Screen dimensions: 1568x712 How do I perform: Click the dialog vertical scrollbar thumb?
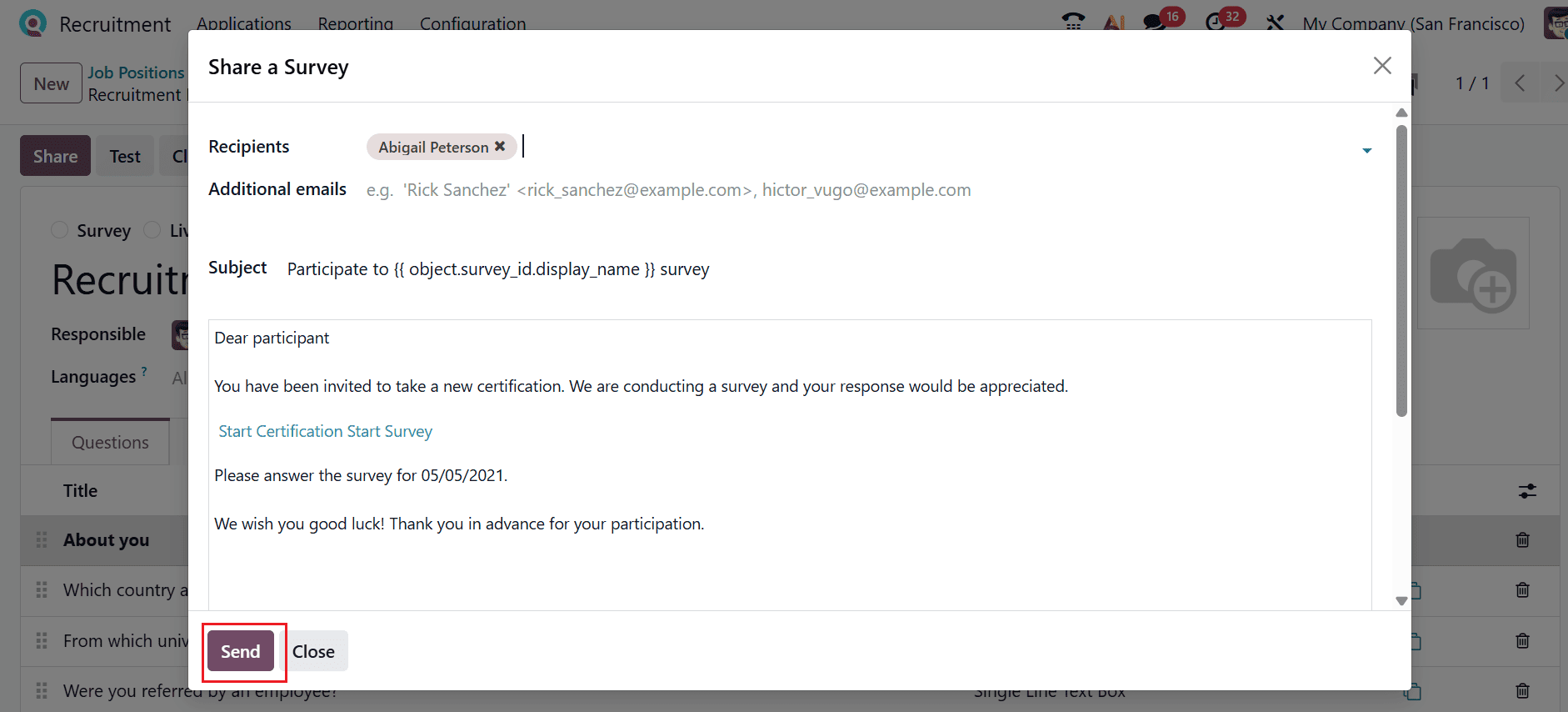pyautogui.click(x=1401, y=271)
